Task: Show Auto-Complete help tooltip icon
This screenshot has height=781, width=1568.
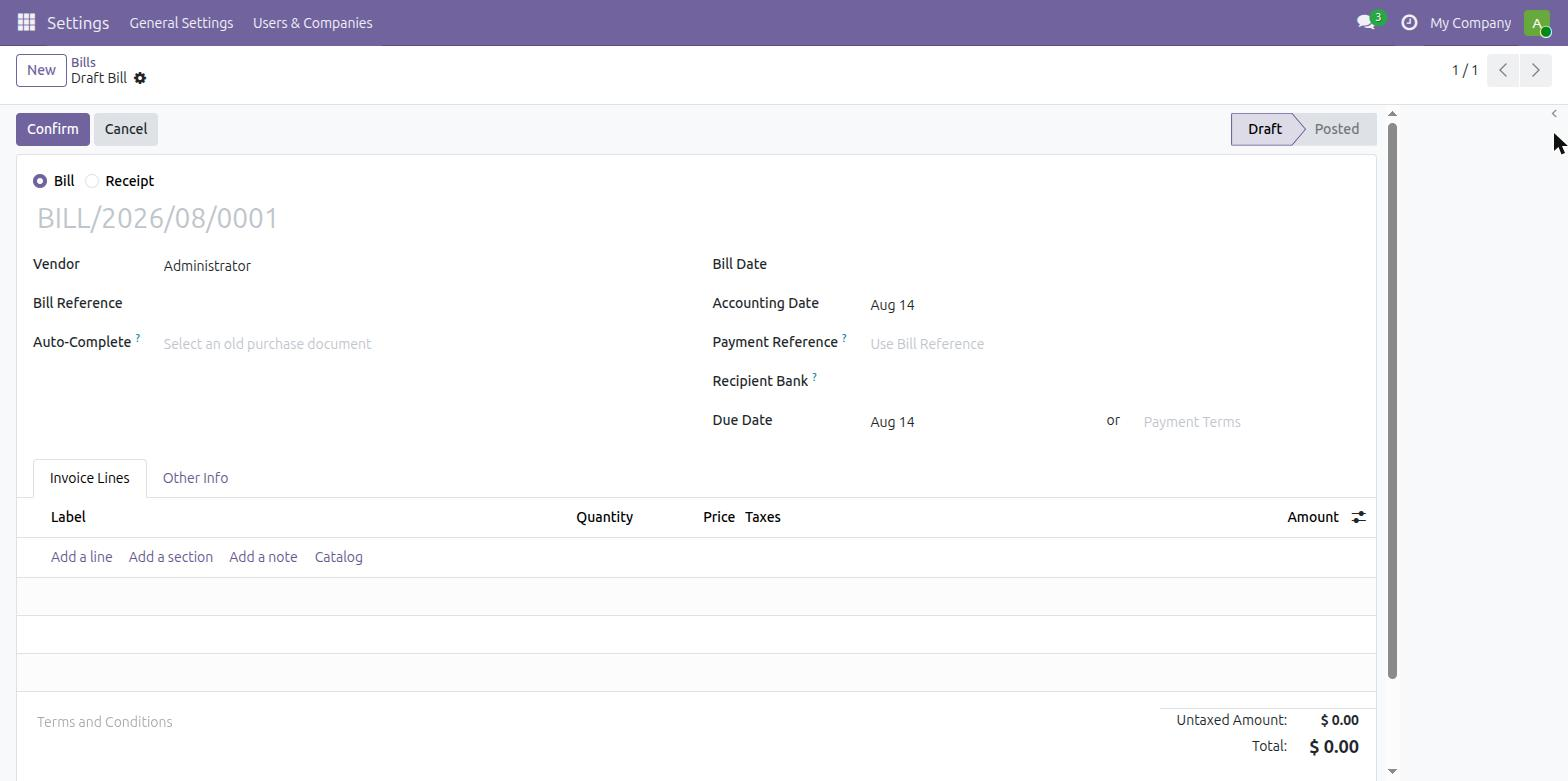Action: (x=138, y=338)
